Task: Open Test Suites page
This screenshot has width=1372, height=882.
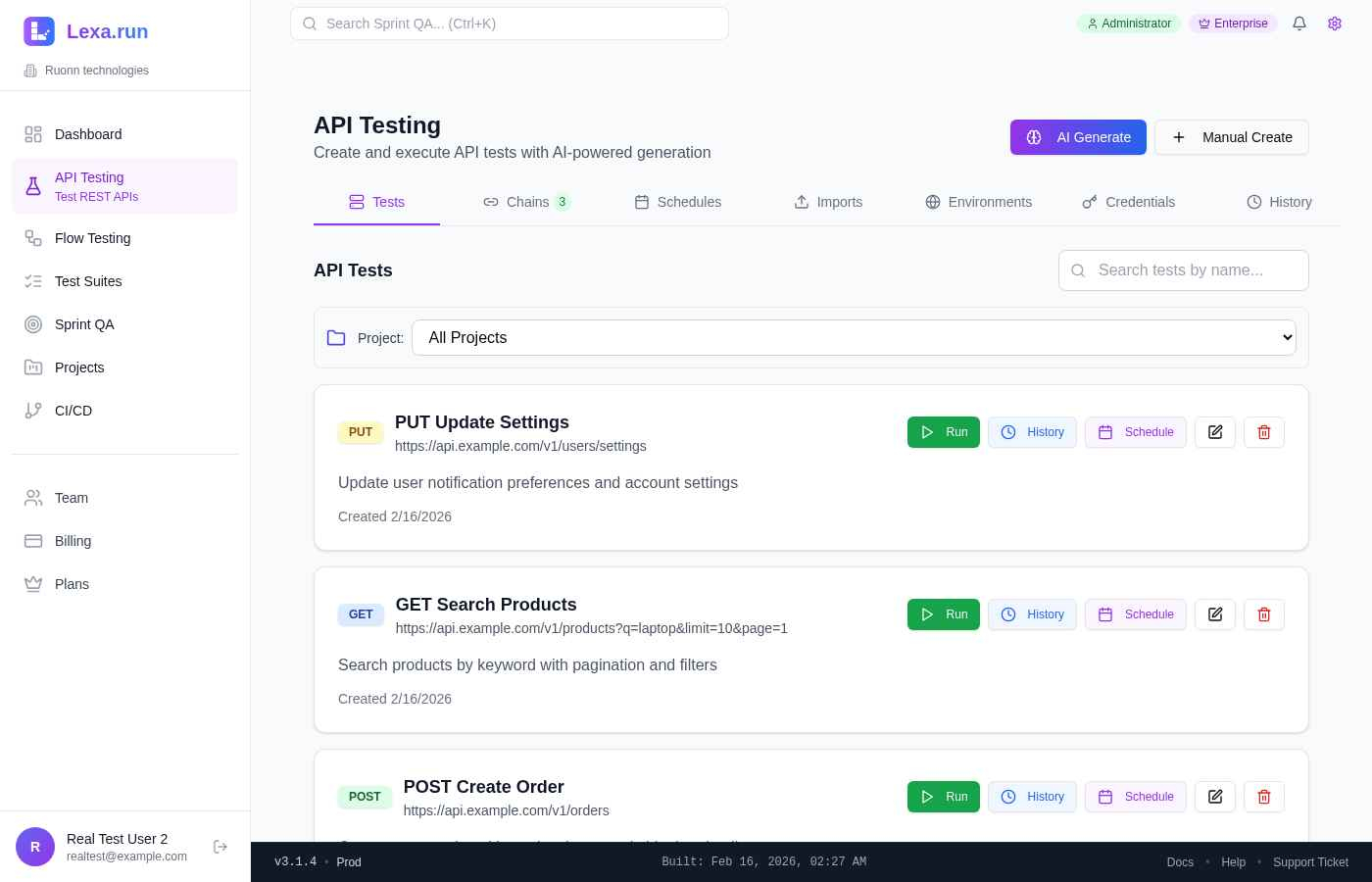Action: [x=125, y=281]
